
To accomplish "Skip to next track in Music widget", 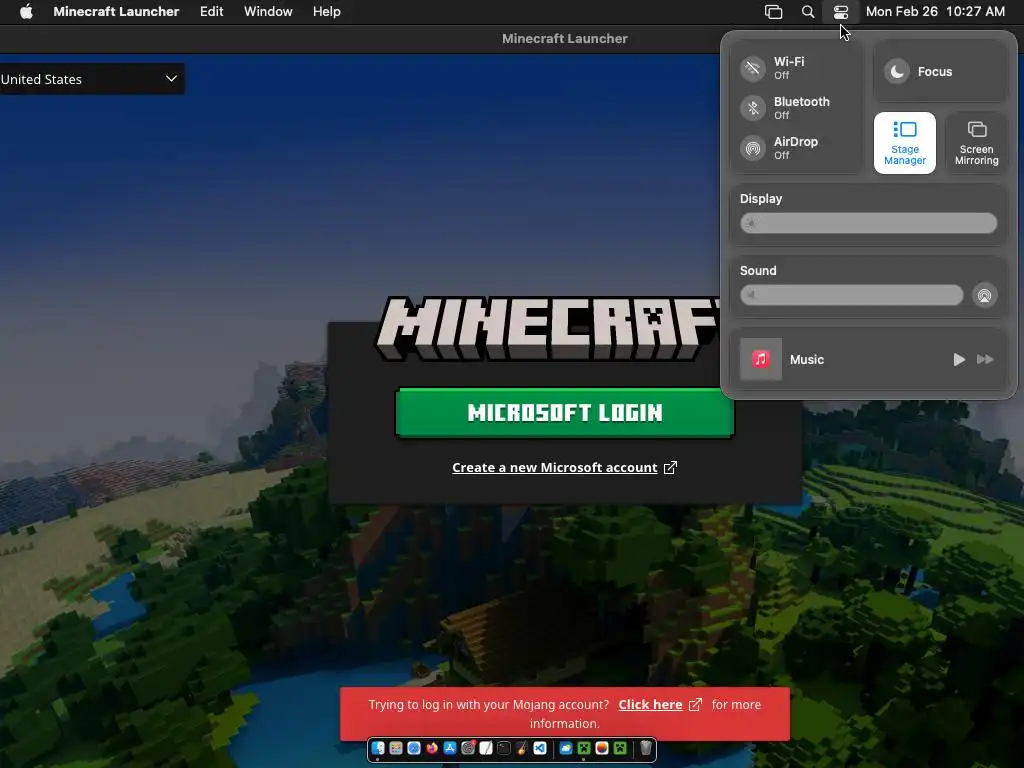I will pos(985,359).
